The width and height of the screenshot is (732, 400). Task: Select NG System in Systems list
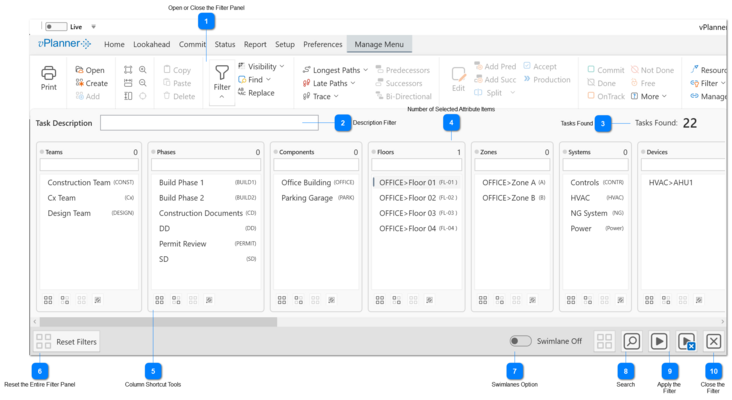(x=596, y=213)
